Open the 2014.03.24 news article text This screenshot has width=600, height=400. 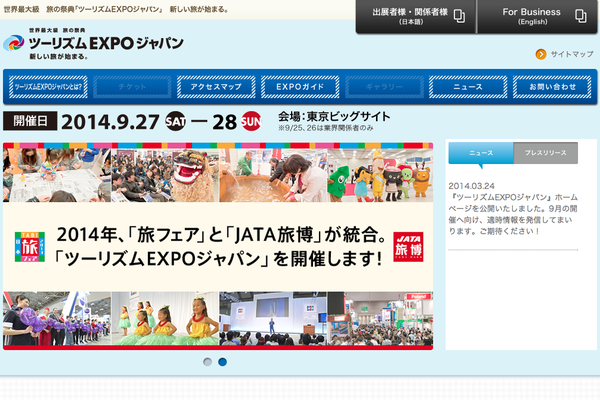(513, 209)
